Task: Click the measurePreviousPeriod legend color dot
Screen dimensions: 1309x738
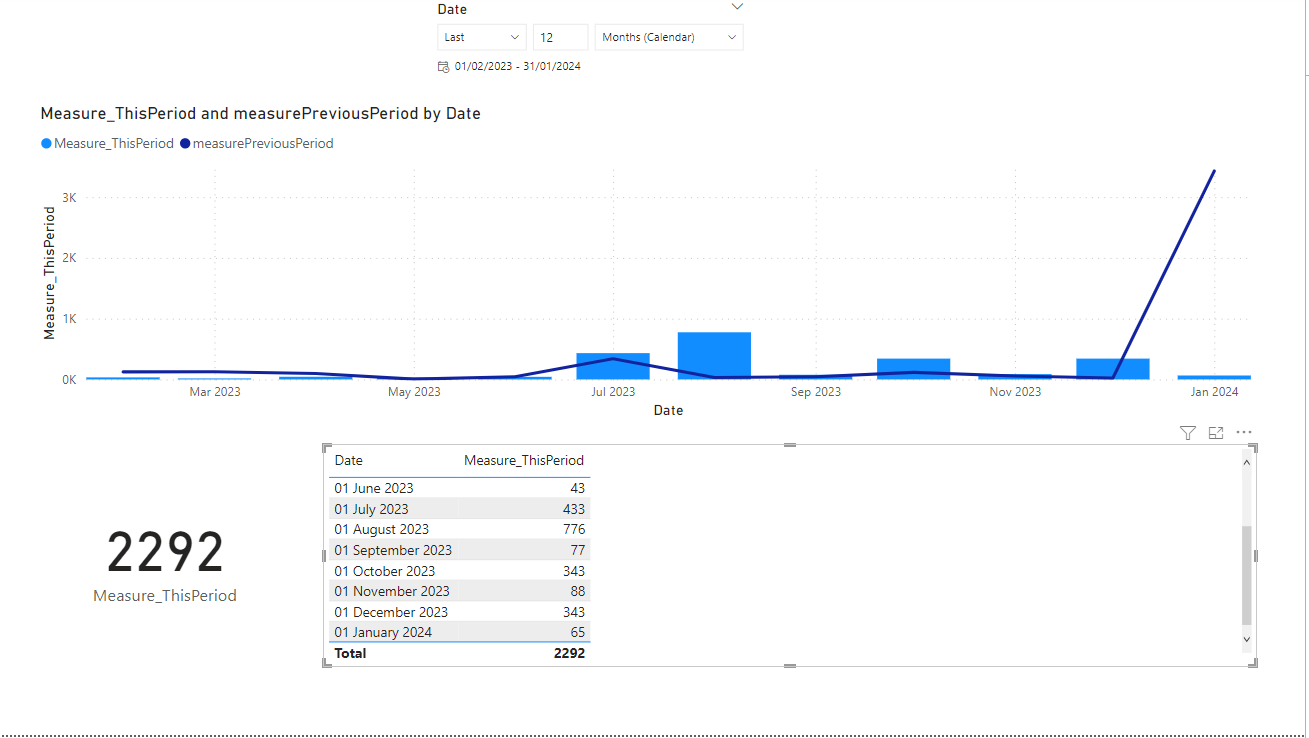Action: (185, 144)
